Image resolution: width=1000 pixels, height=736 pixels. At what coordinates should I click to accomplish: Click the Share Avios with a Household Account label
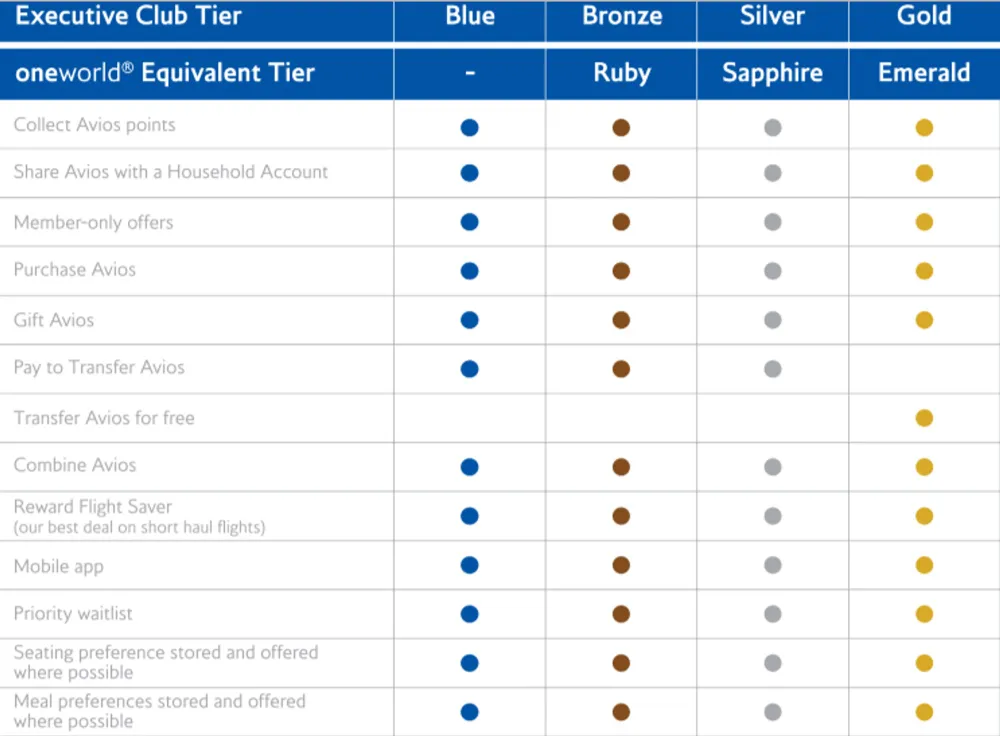(170, 172)
